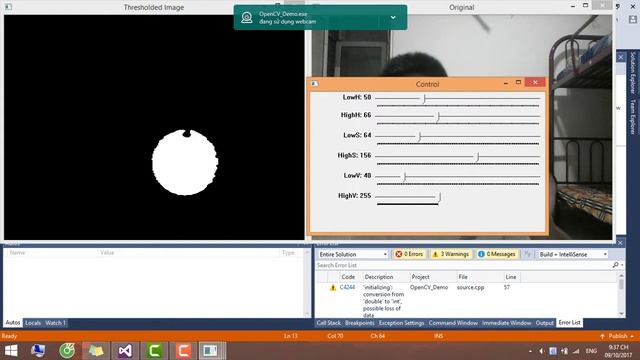Screen dimensions: 640x360
Task: Sort by the Code column header
Action: (348, 277)
